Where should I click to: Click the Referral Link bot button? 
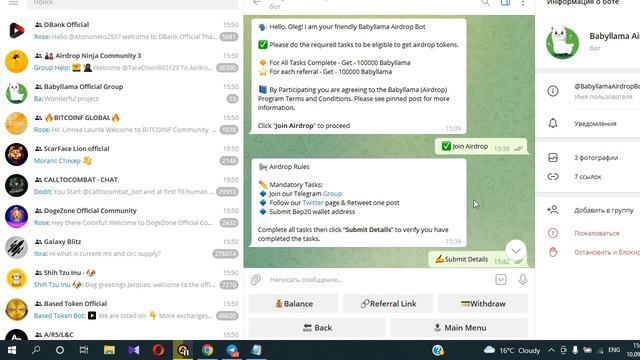pyautogui.click(x=388, y=304)
